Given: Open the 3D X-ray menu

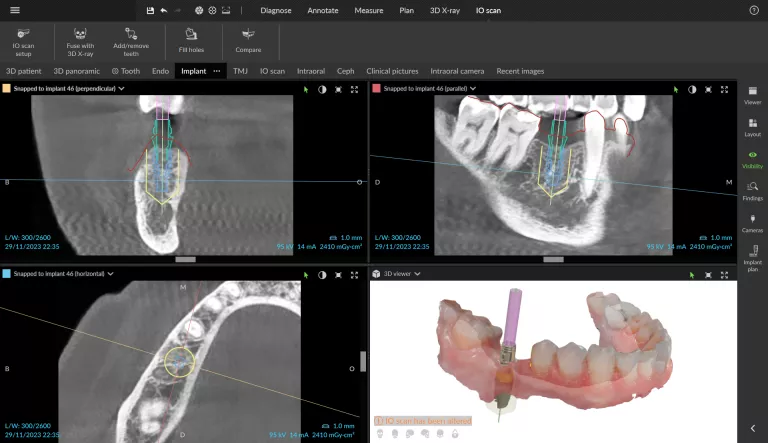Looking at the screenshot, I should (x=445, y=10).
